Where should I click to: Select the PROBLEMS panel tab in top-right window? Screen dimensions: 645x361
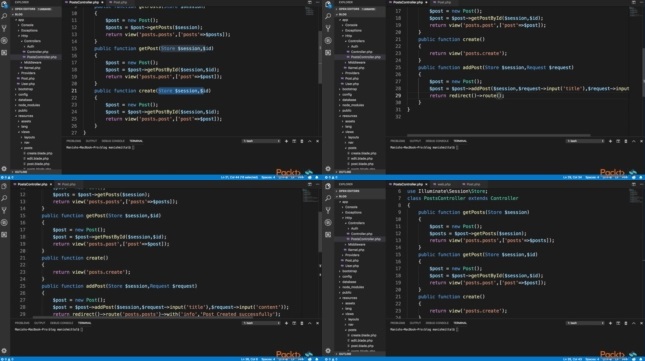click(x=397, y=141)
